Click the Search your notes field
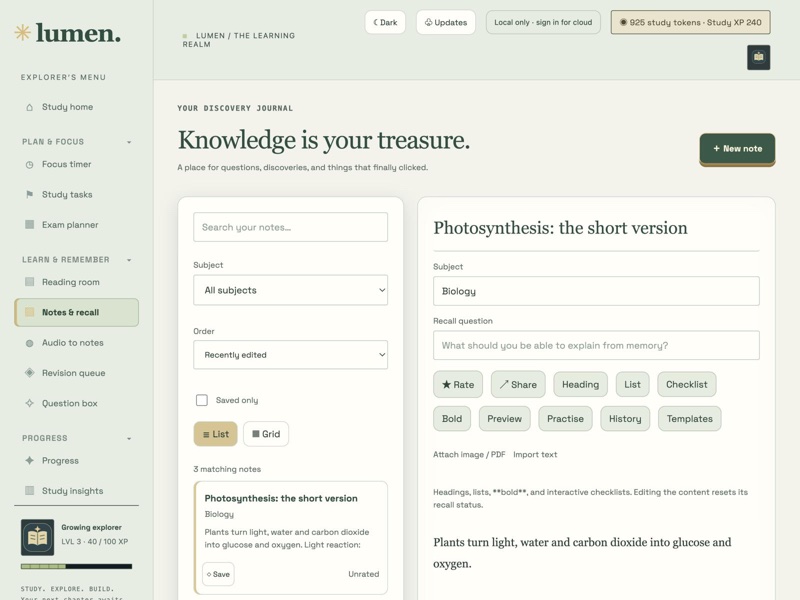 (x=290, y=227)
